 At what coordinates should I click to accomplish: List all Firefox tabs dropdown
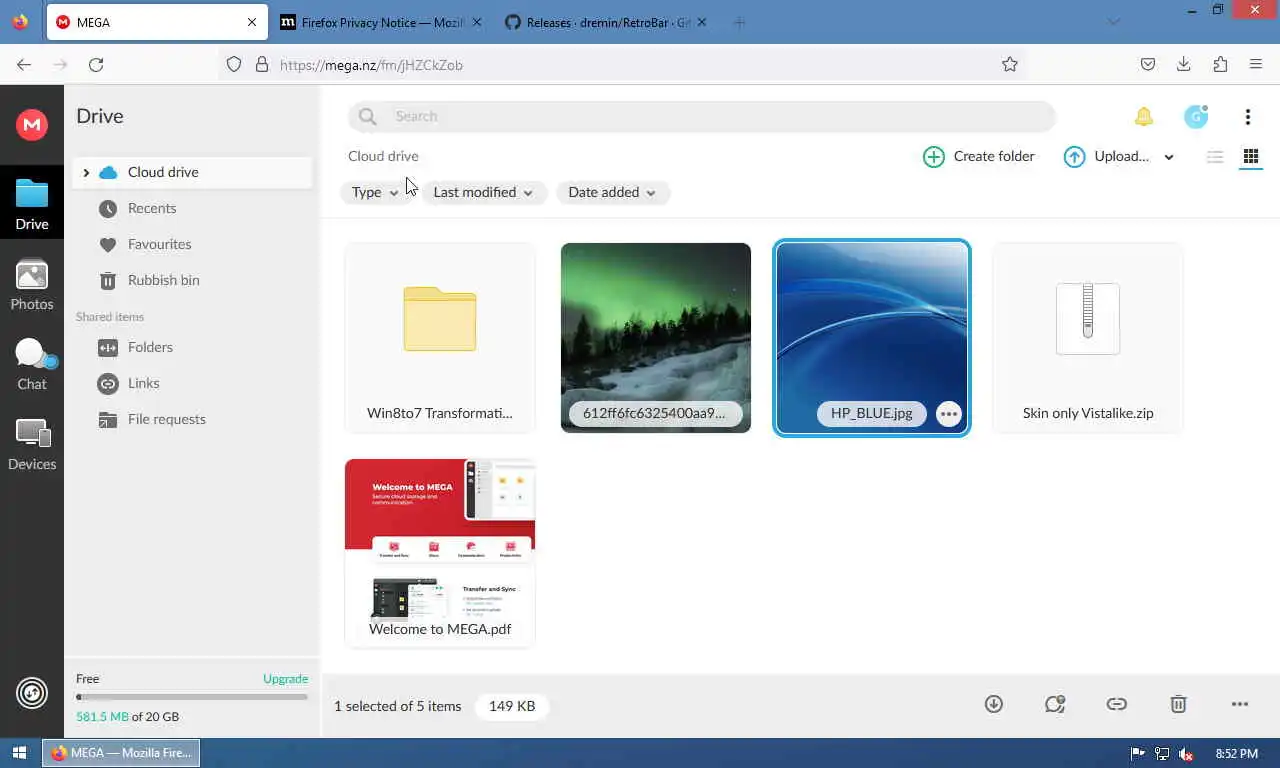pos(1115,22)
